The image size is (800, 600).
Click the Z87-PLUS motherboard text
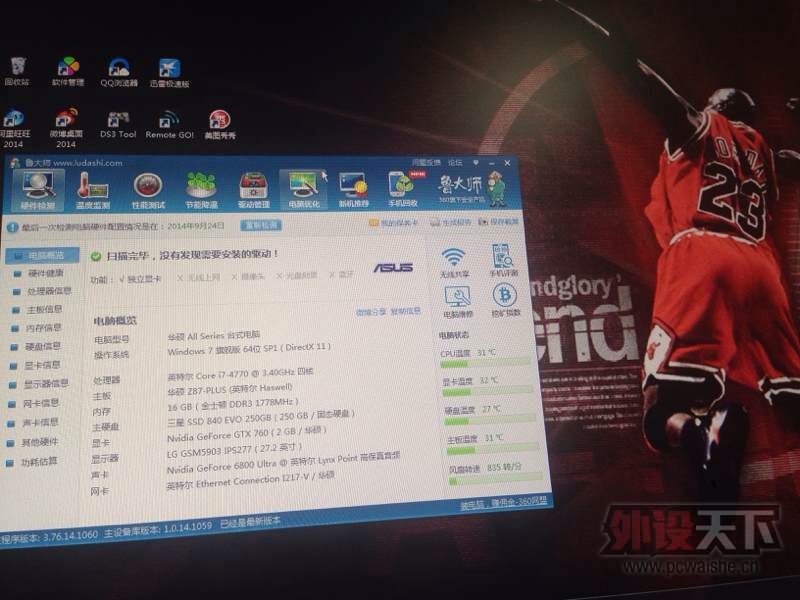tap(230, 389)
